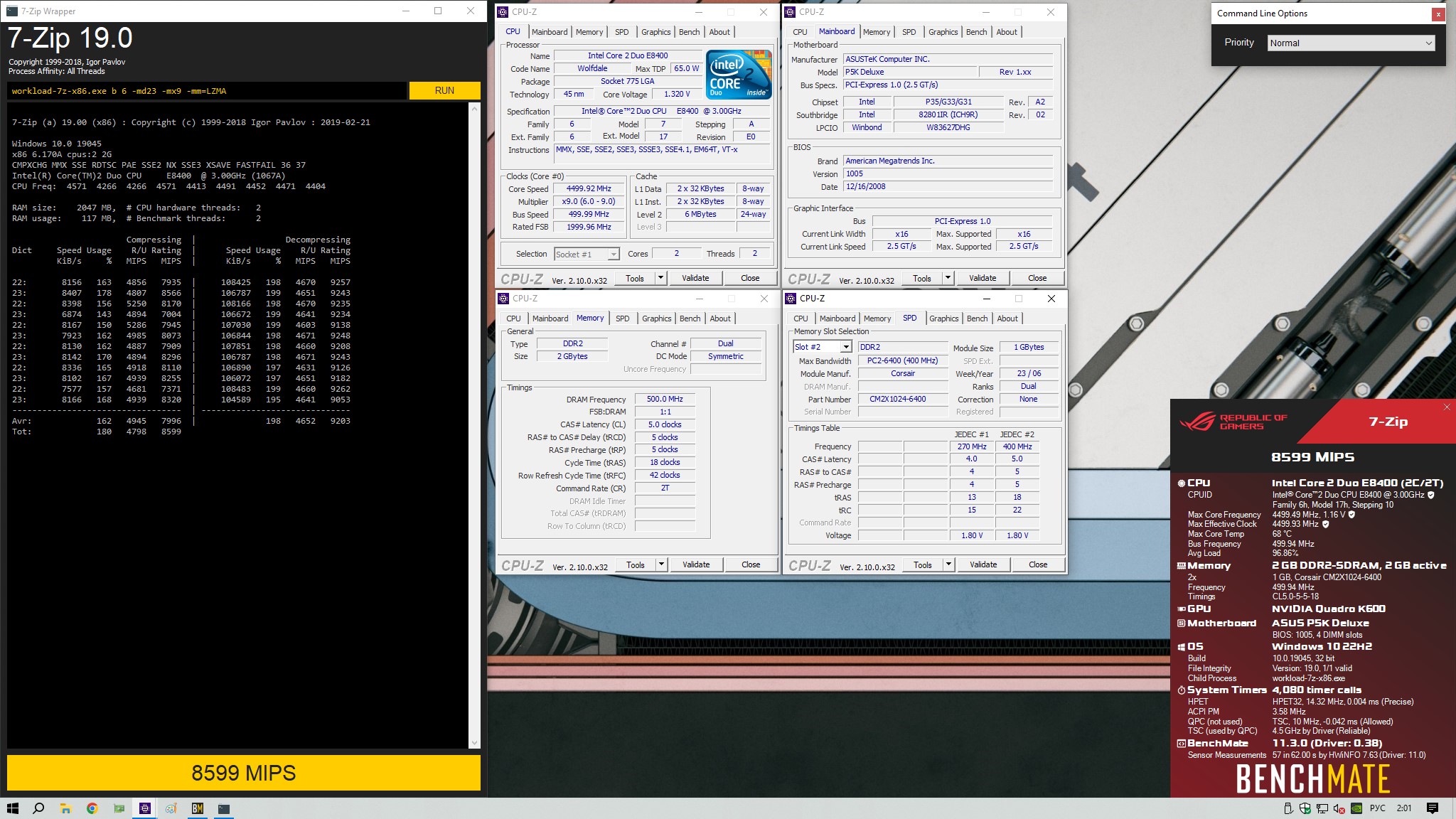Click the CPU-Z Memory window title icon
1456x819 pixels.
[503, 299]
